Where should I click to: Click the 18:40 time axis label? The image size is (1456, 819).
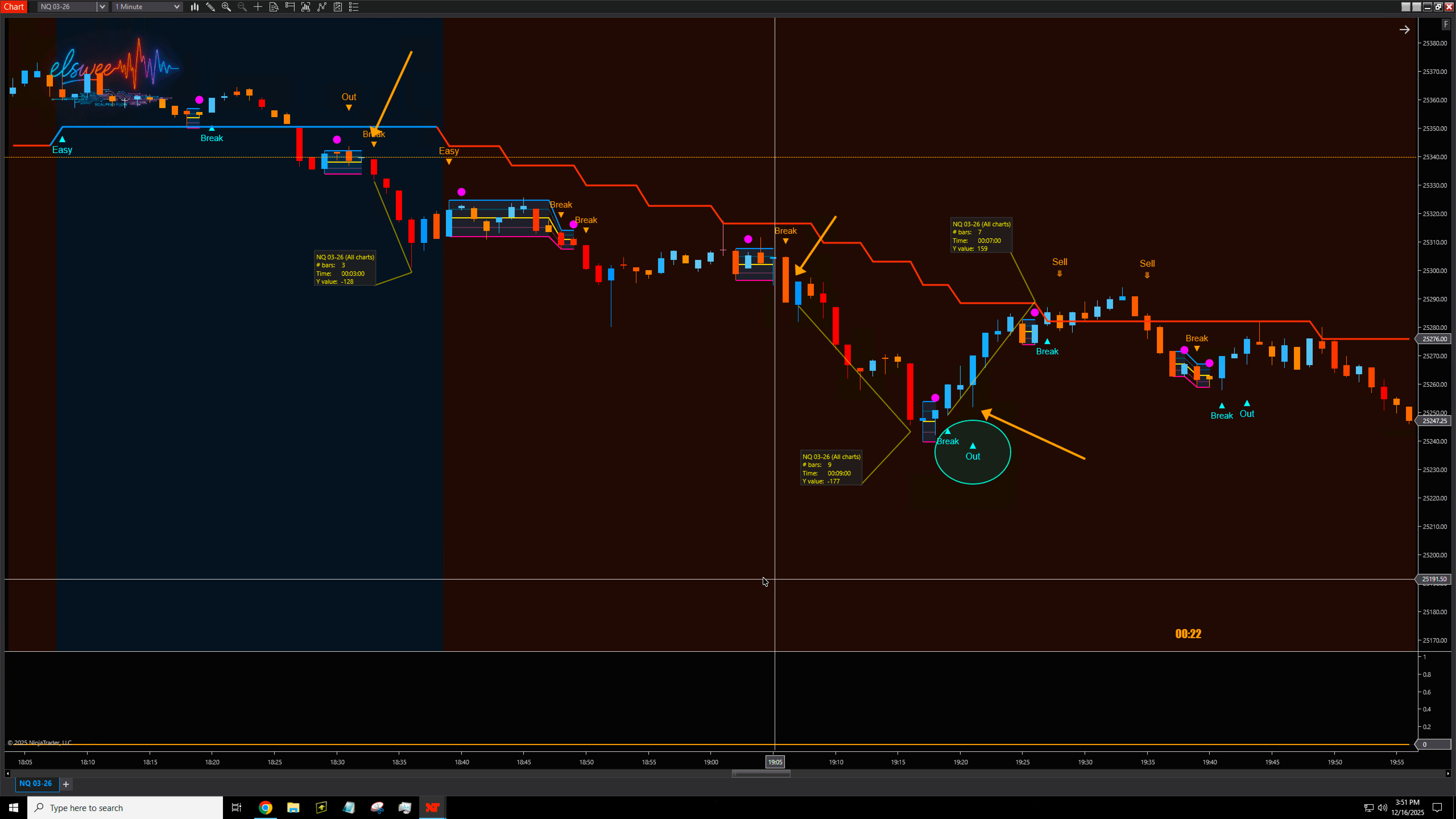pyautogui.click(x=462, y=762)
